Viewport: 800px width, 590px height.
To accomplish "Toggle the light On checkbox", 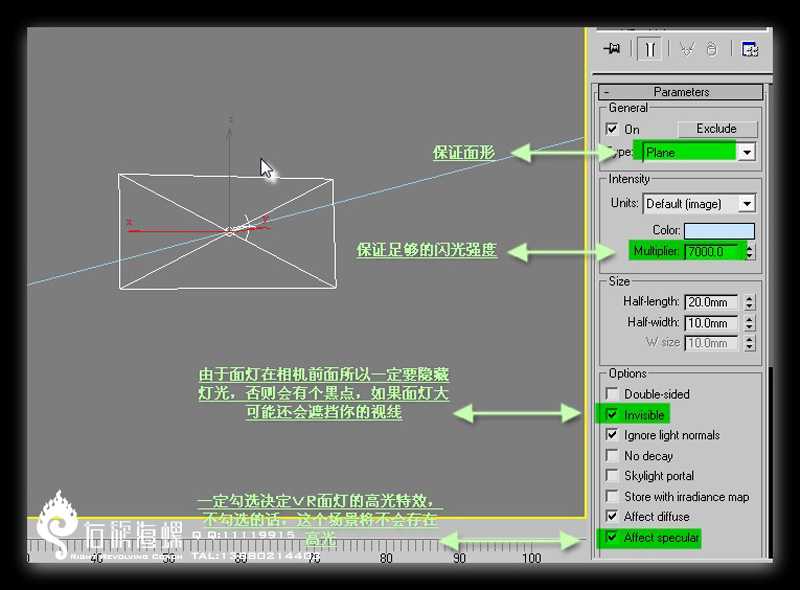I will 611,129.
